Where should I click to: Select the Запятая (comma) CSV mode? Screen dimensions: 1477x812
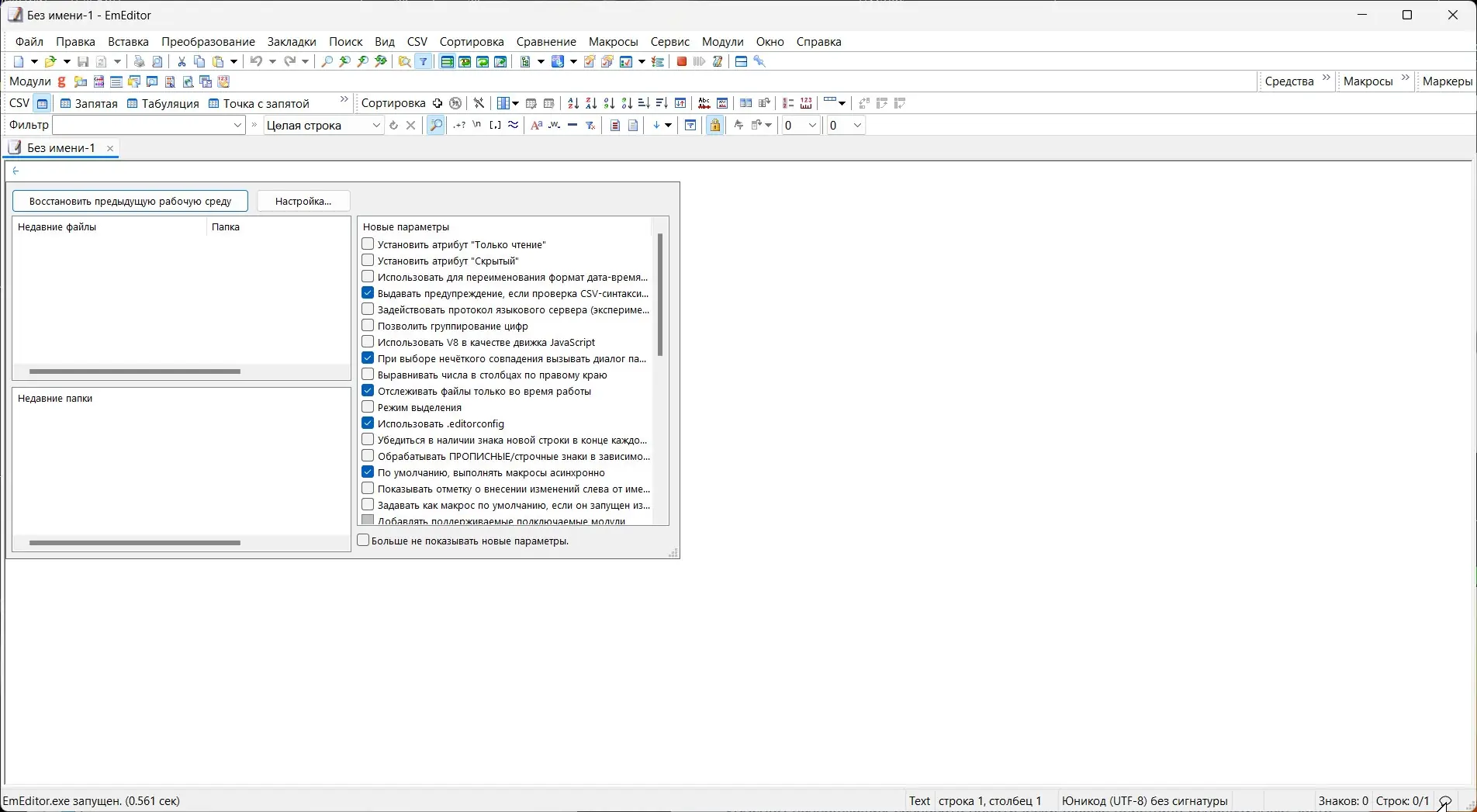click(88, 103)
